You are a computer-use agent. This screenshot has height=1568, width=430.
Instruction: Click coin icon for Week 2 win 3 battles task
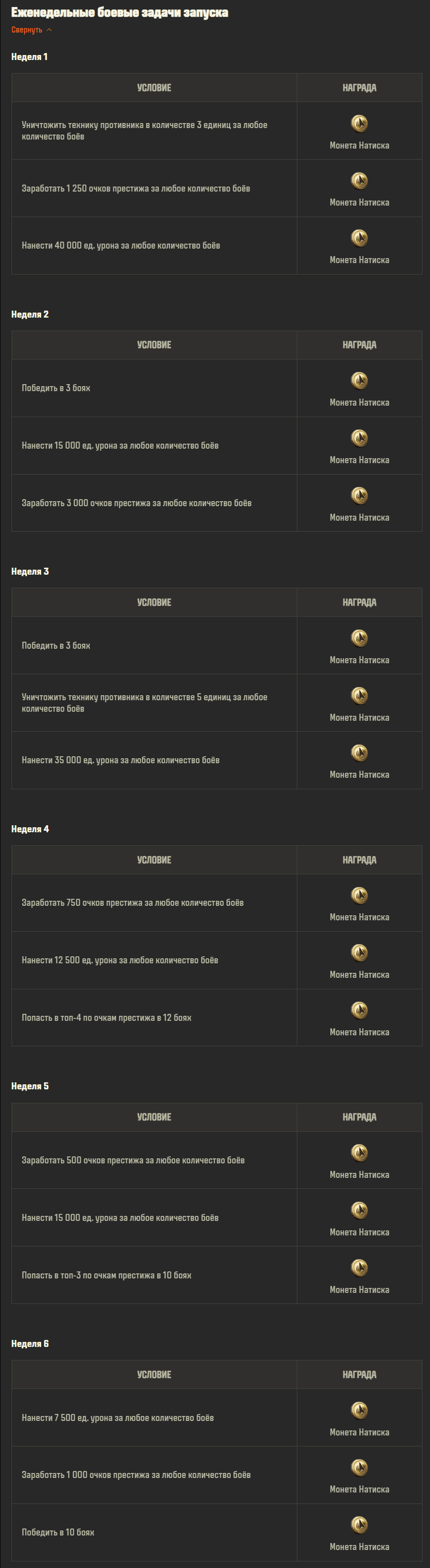click(x=359, y=380)
